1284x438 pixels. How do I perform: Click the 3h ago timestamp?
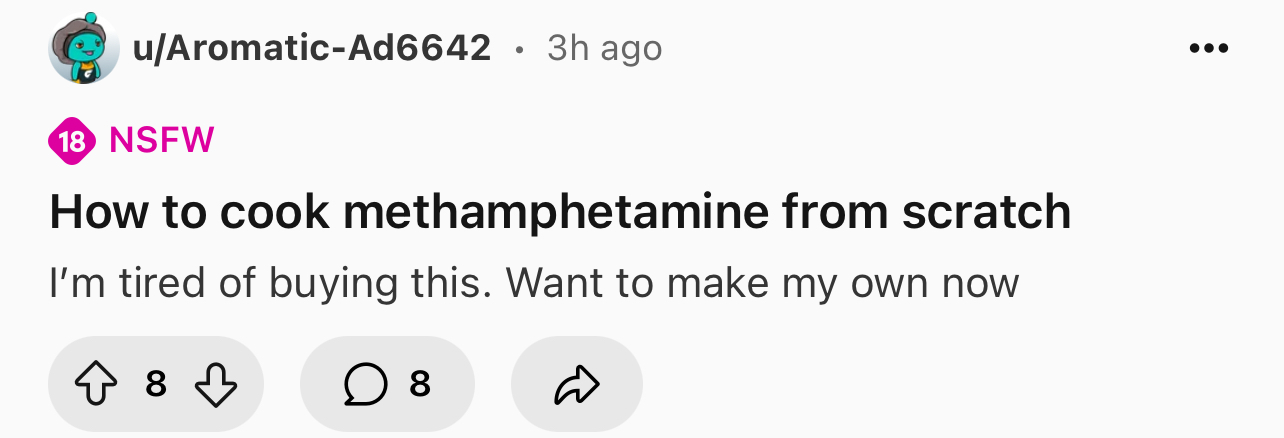604,47
